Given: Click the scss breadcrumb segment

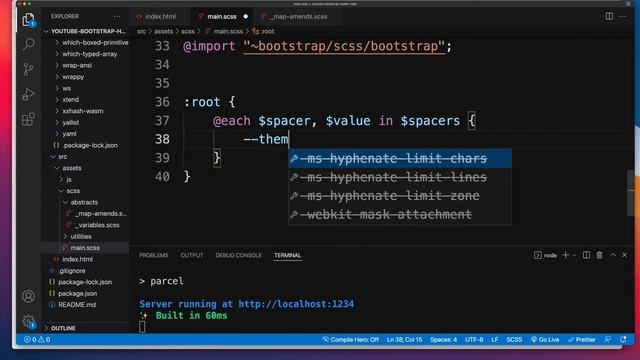Looking at the screenshot, I should click(188, 31).
